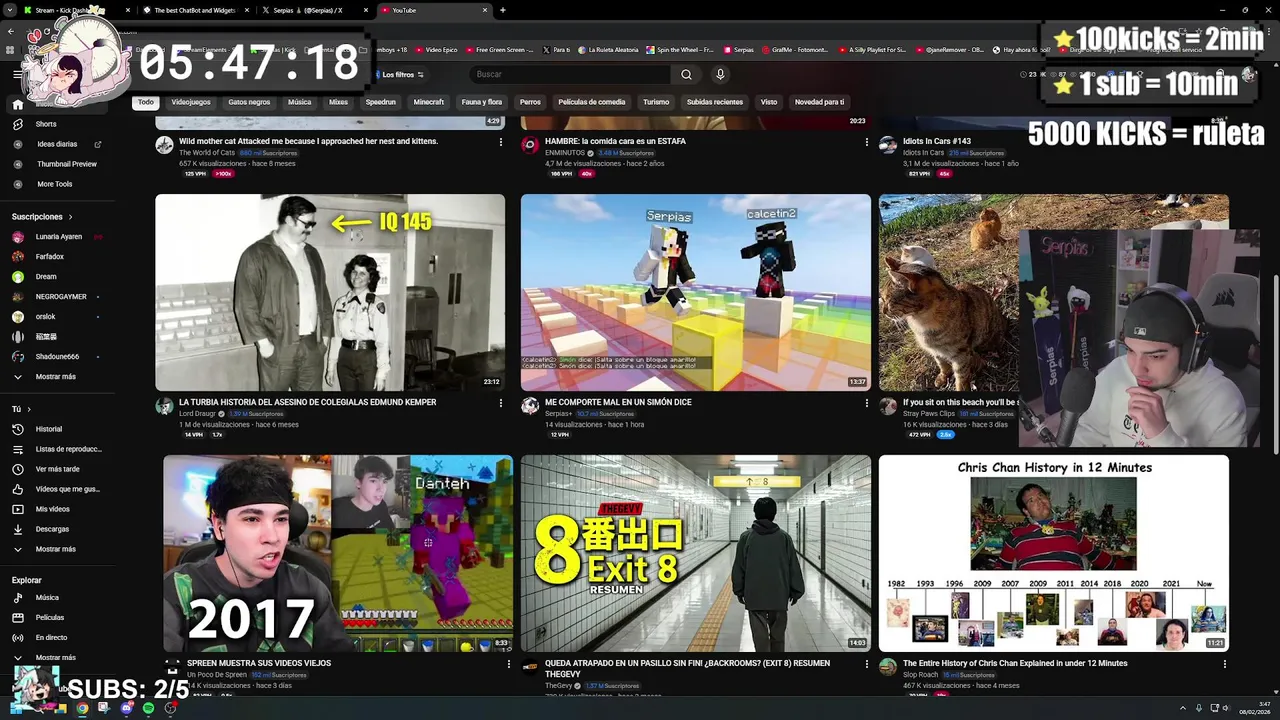Open Descargas in sidebar
The width and height of the screenshot is (1280, 720).
(52, 529)
